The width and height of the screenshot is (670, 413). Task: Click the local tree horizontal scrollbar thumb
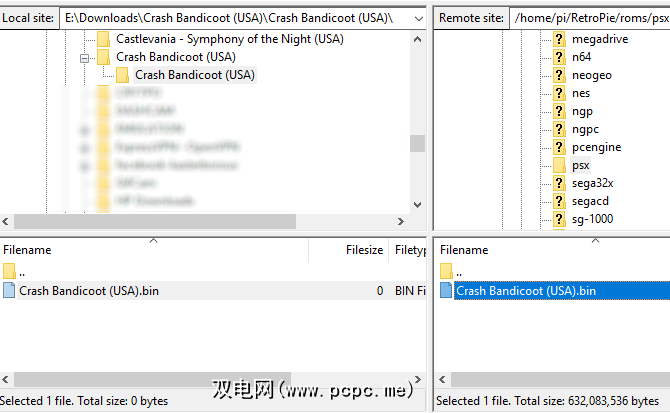pos(155,222)
